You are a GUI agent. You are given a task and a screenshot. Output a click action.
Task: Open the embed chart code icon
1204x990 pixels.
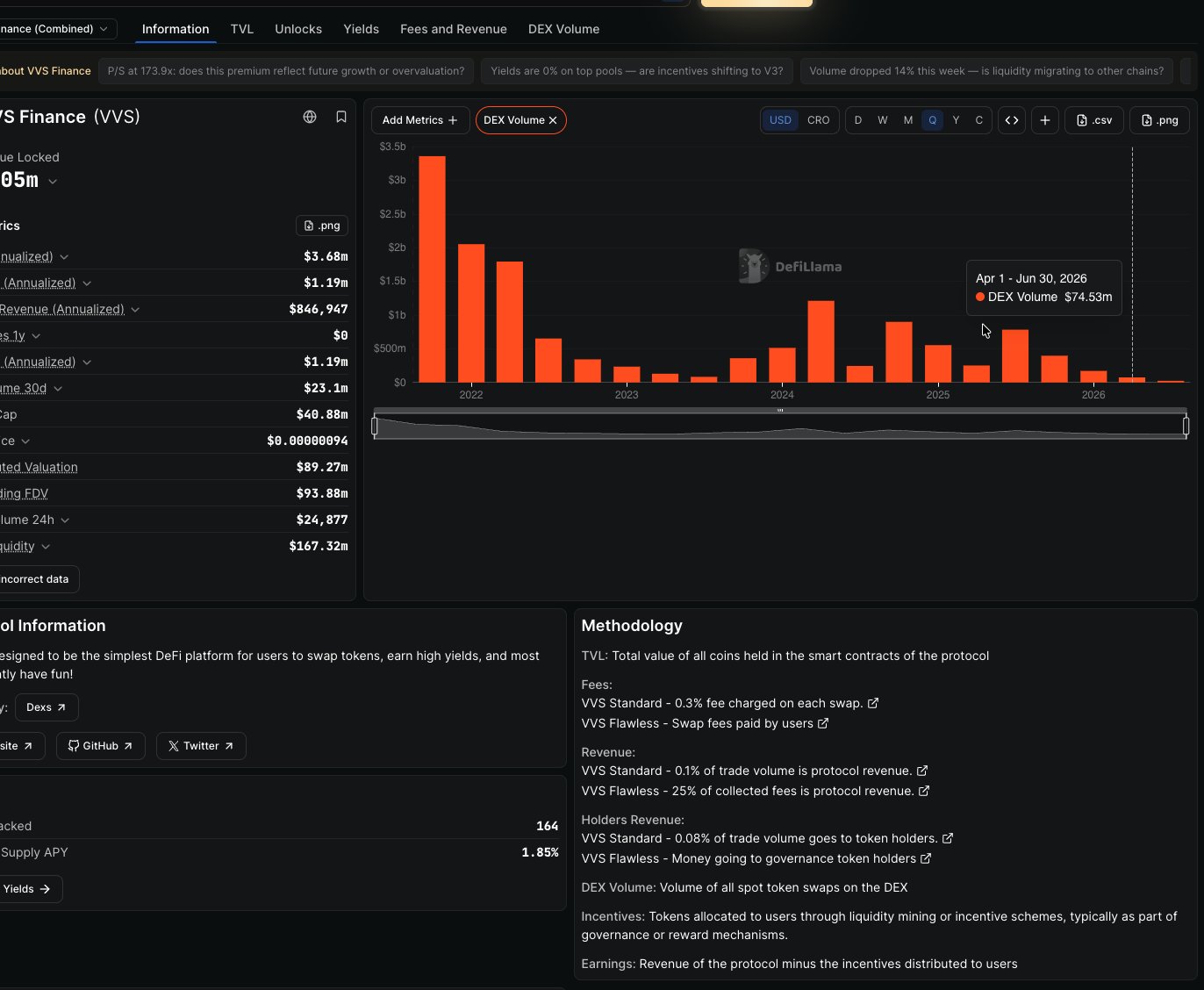(x=1012, y=120)
